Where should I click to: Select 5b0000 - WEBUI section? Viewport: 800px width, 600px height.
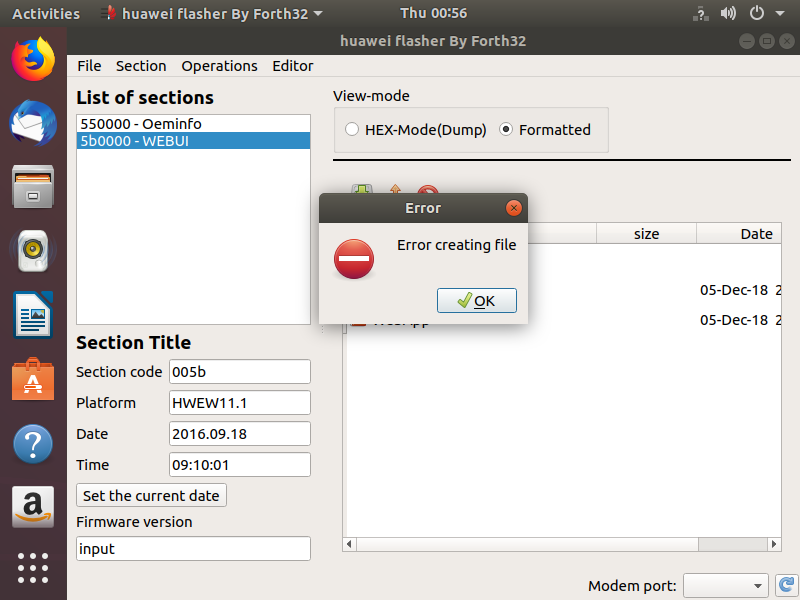(193, 141)
